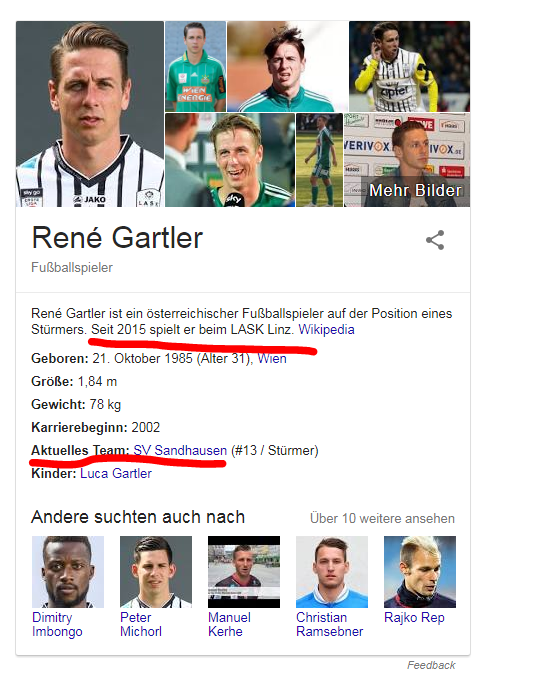This screenshot has width=548, height=691.
Task: Open the large René Gartler portrait photo
Action: tap(90, 114)
